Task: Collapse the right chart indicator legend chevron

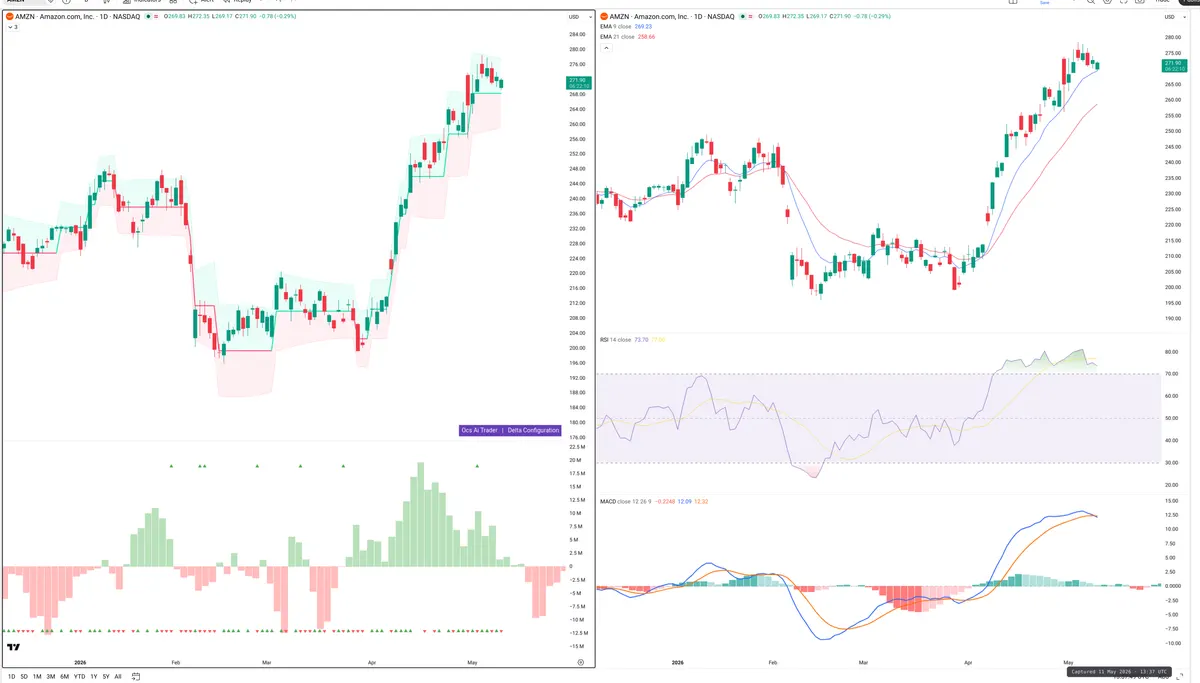Action: pos(606,48)
